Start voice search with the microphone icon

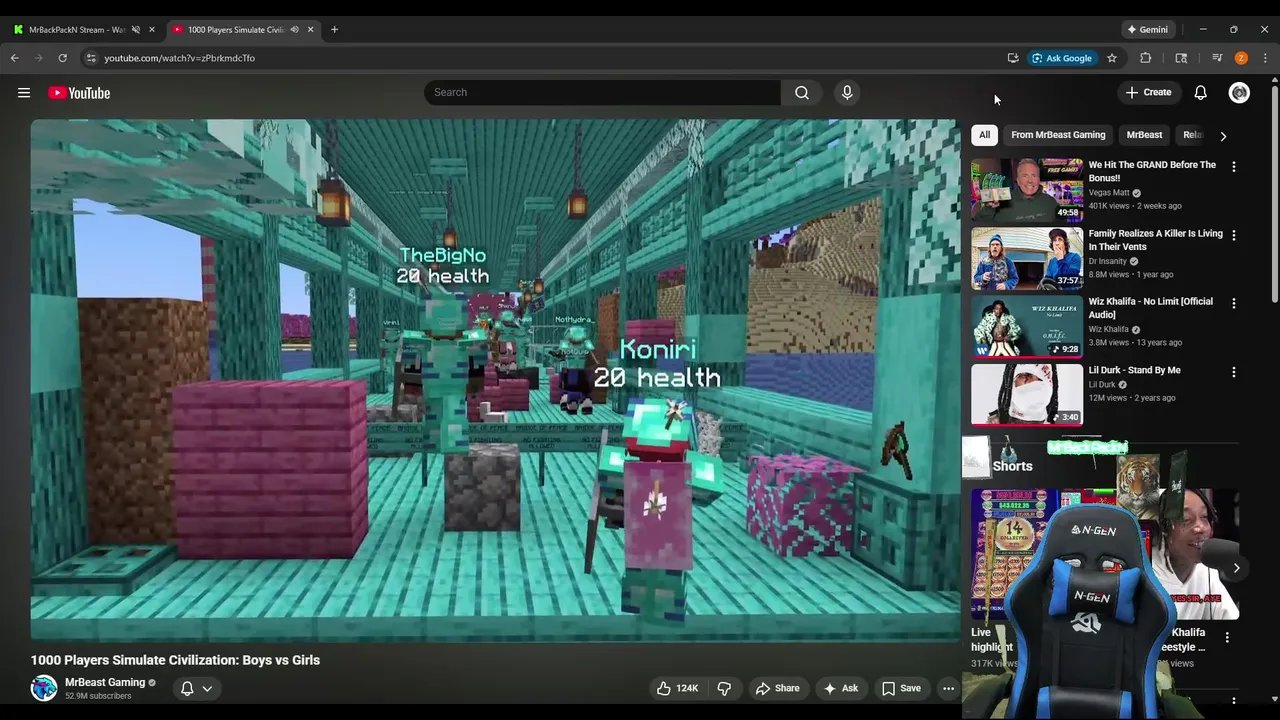(x=847, y=92)
